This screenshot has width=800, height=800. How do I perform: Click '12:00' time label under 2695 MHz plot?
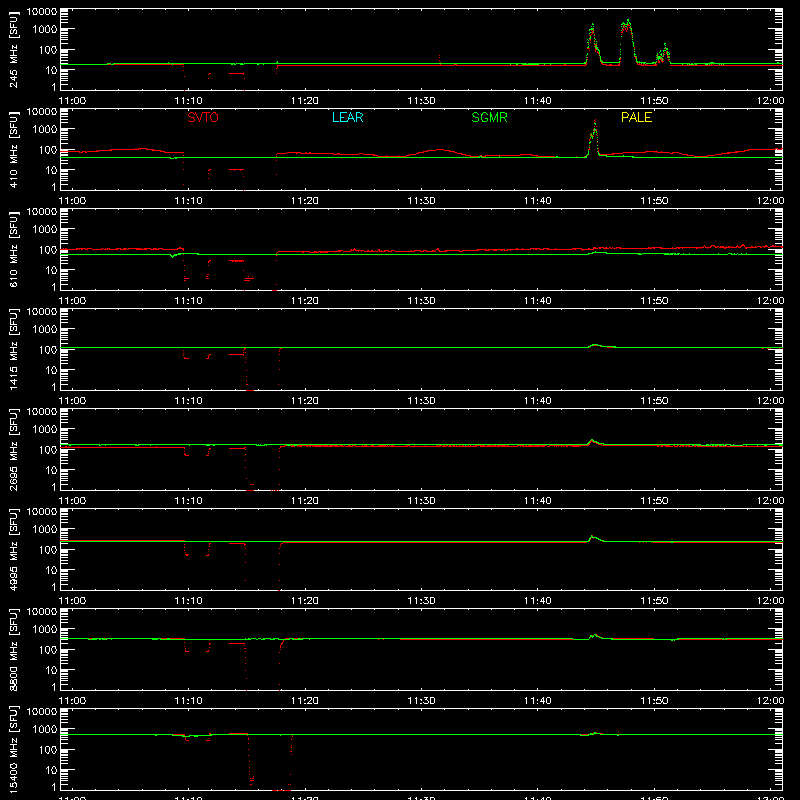click(770, 501)
